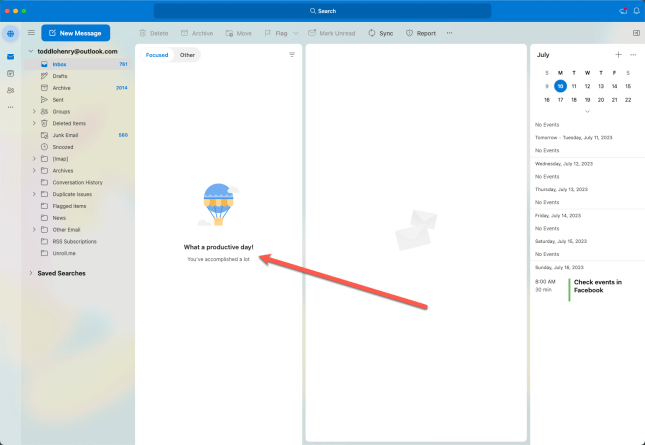Add new event with calendar plus icon
The width and height of the screenshot is (645, 445).
[618, 54]
